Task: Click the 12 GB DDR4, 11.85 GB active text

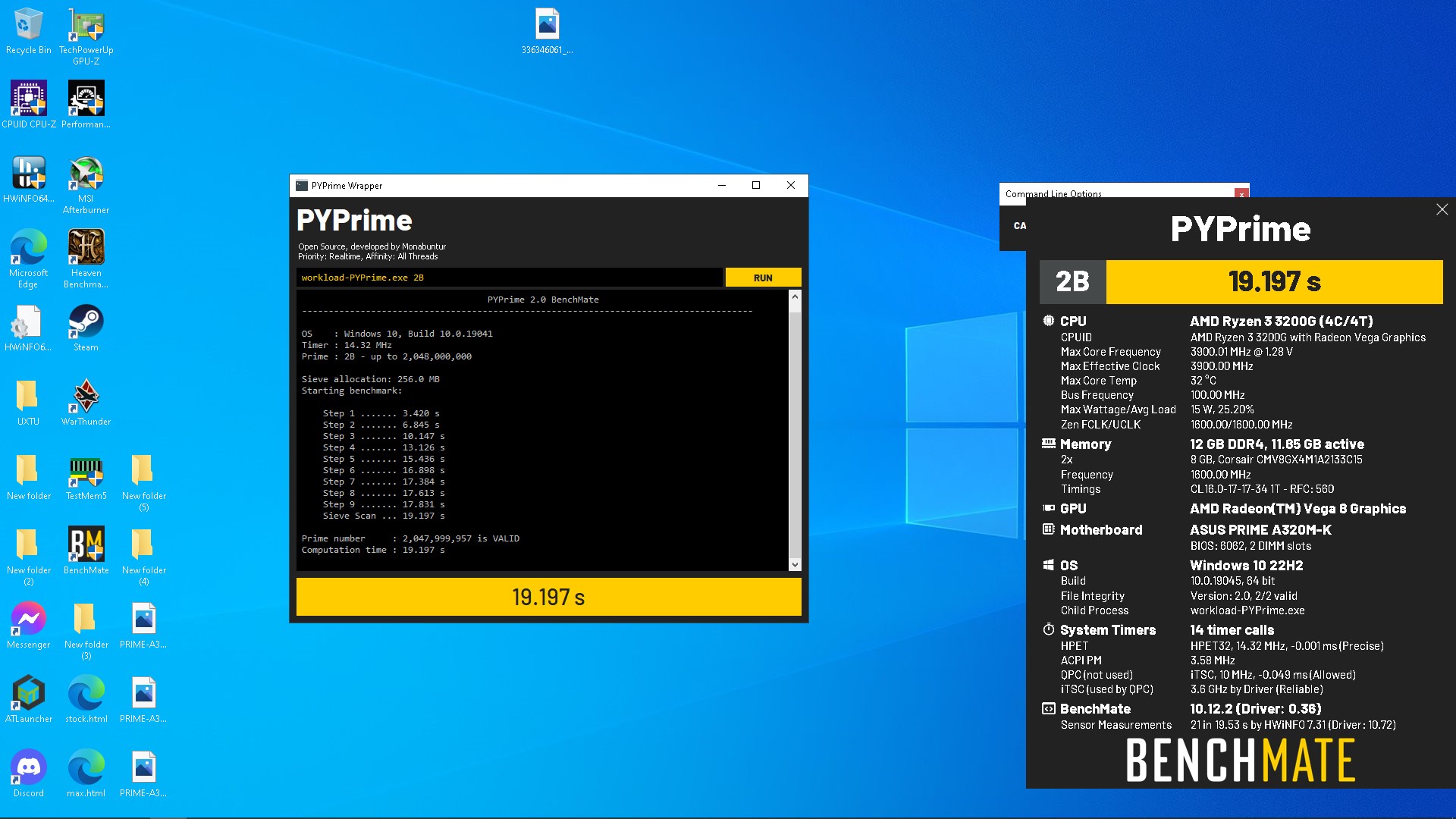Action: point(1277,444)
